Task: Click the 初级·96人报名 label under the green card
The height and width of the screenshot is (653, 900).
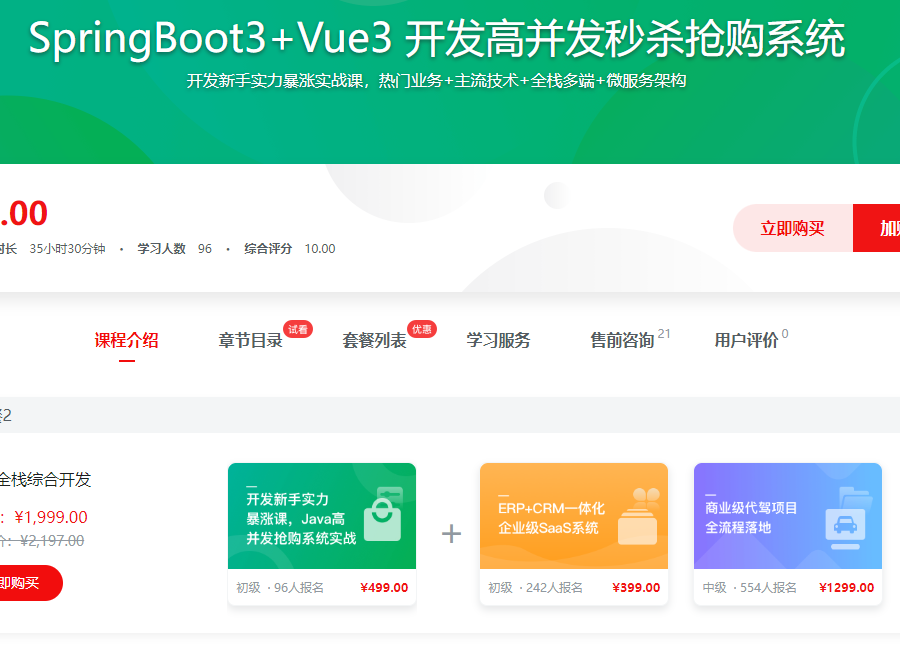Action: click(281, 587)
